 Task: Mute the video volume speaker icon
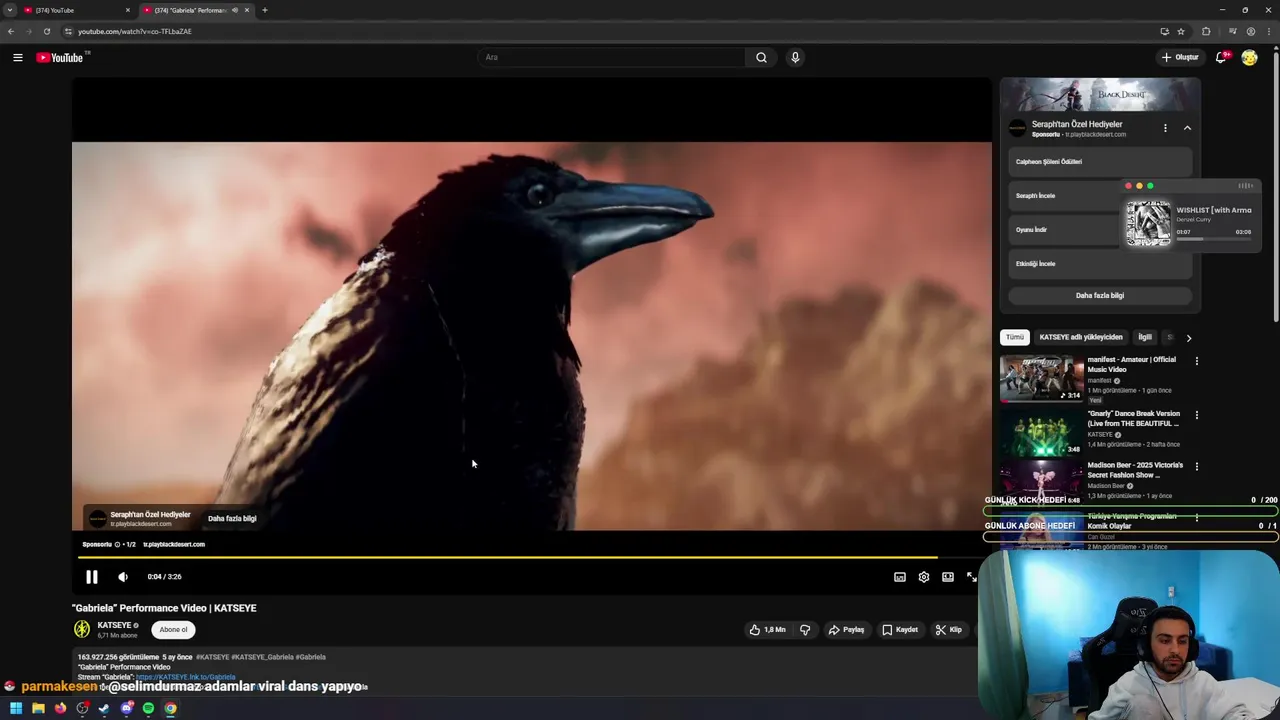[123, 577]
